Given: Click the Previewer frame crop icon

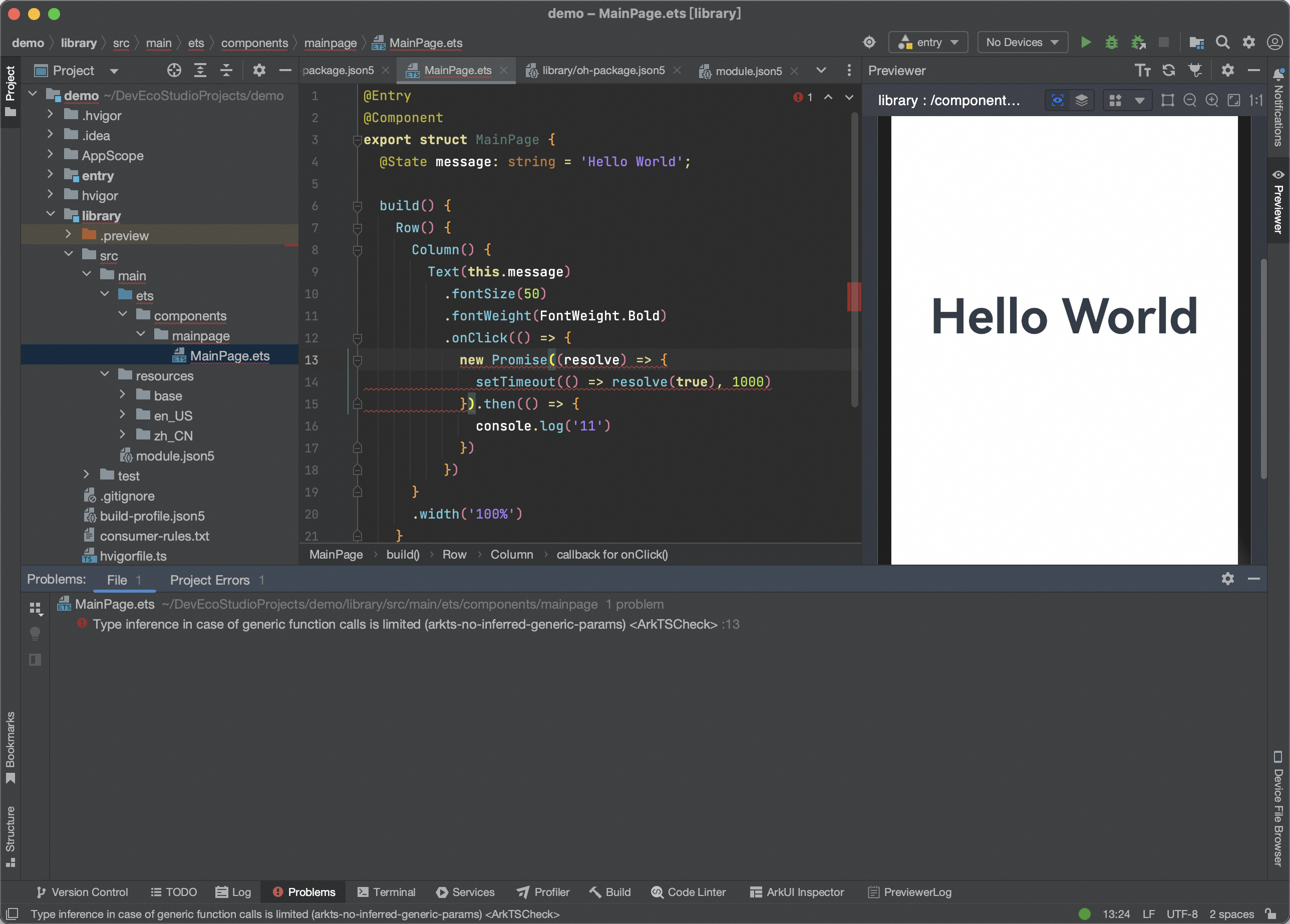Looking at the screenshot, I should 1167,101.
